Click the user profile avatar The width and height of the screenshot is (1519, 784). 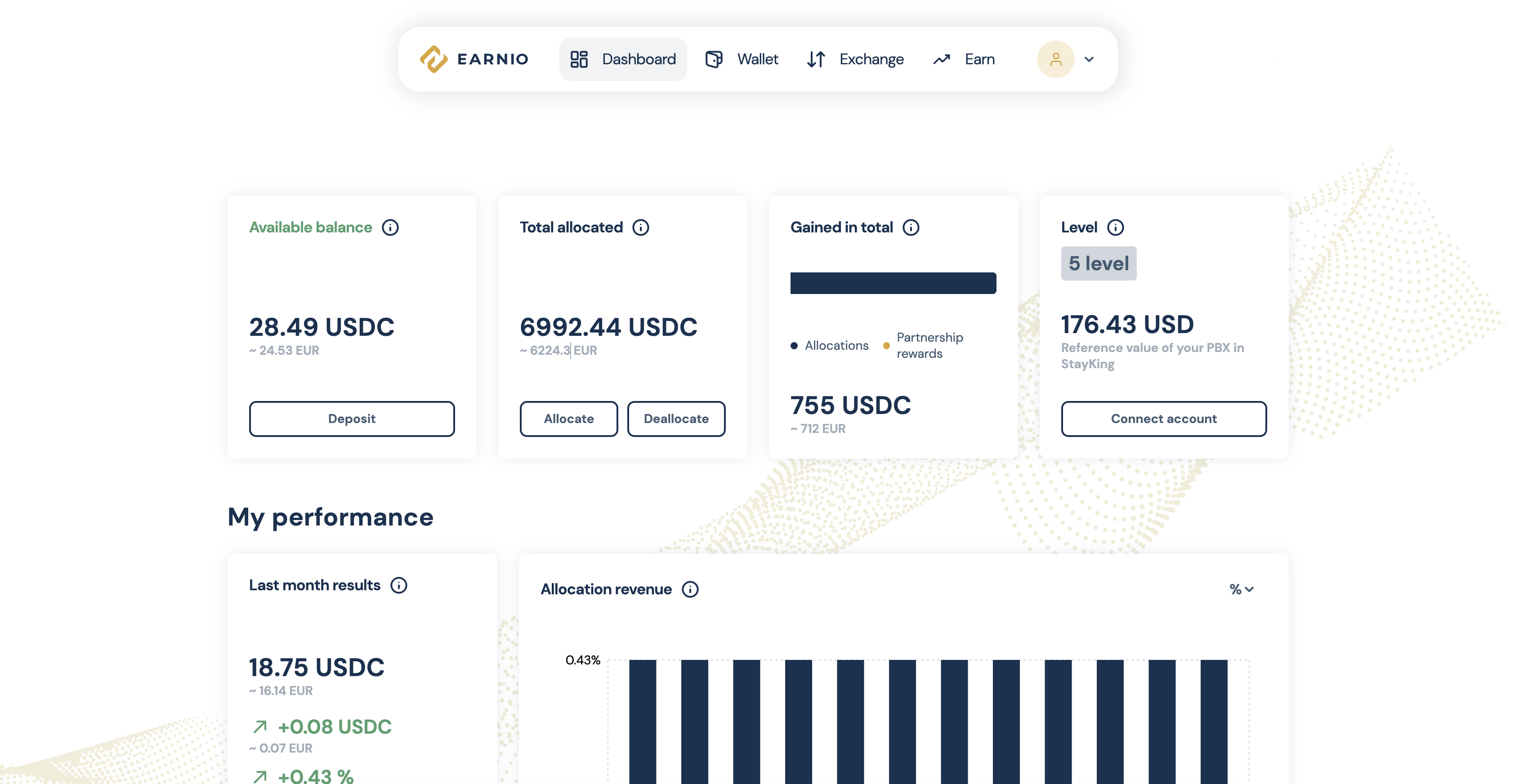1055,59
